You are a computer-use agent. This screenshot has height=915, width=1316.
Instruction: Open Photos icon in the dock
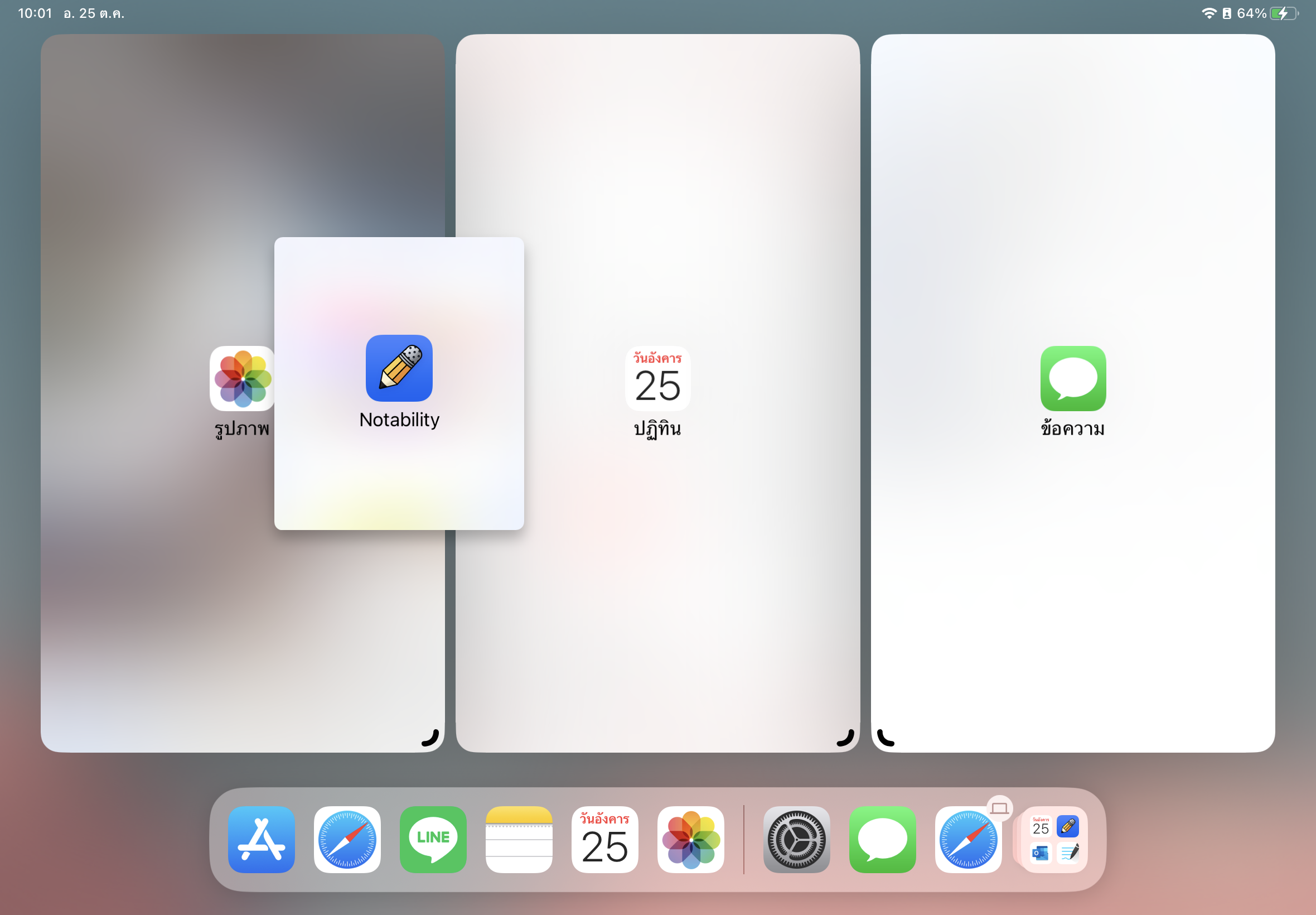point(691,839)
